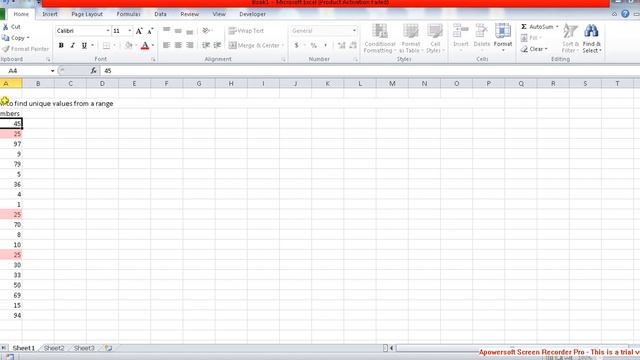Screen dimensions: 640x360
Task: Open the Review tab
Action: 189,14
